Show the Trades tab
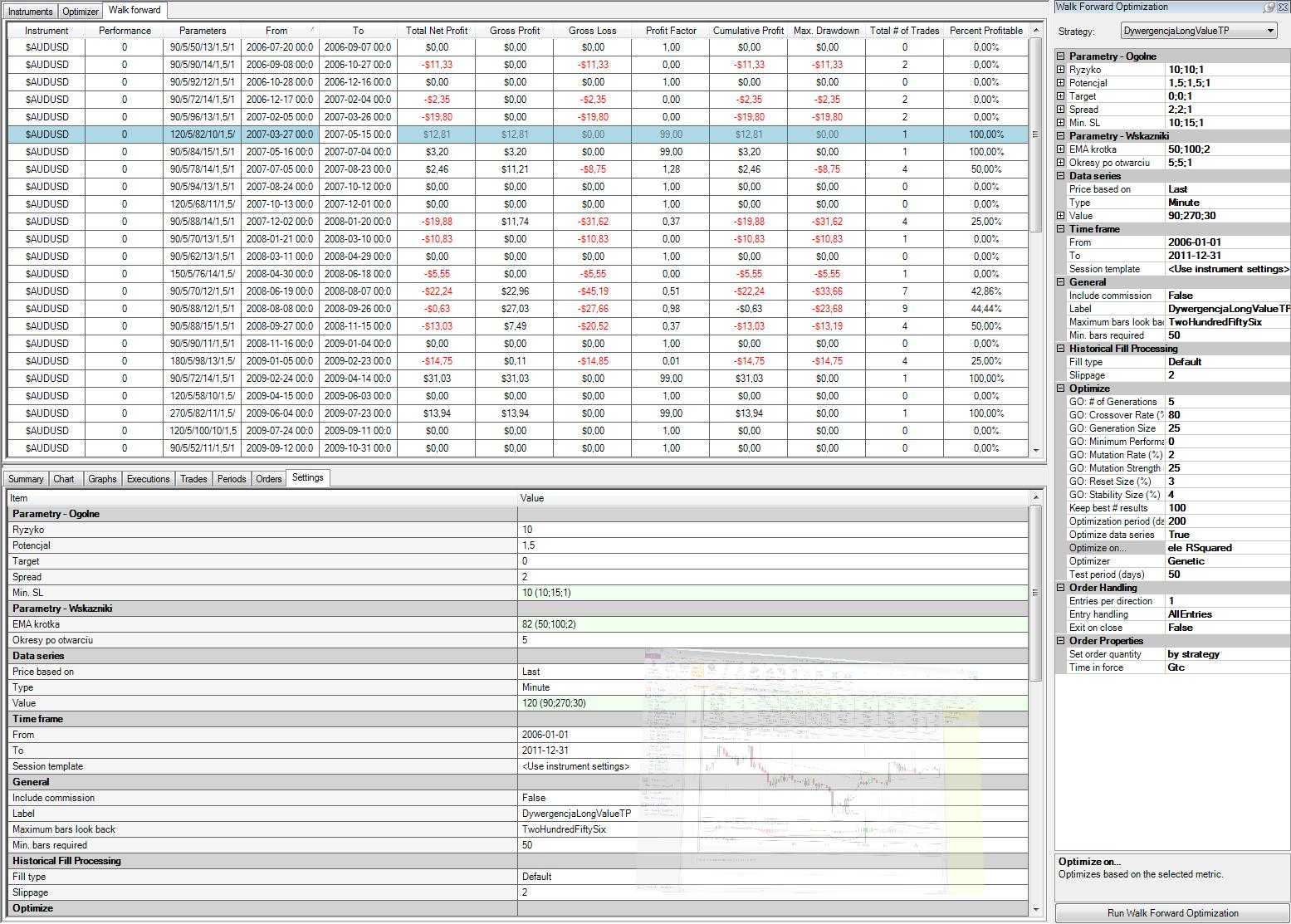Viewport: 1291px width, 924px height. [x=193, y=479]
